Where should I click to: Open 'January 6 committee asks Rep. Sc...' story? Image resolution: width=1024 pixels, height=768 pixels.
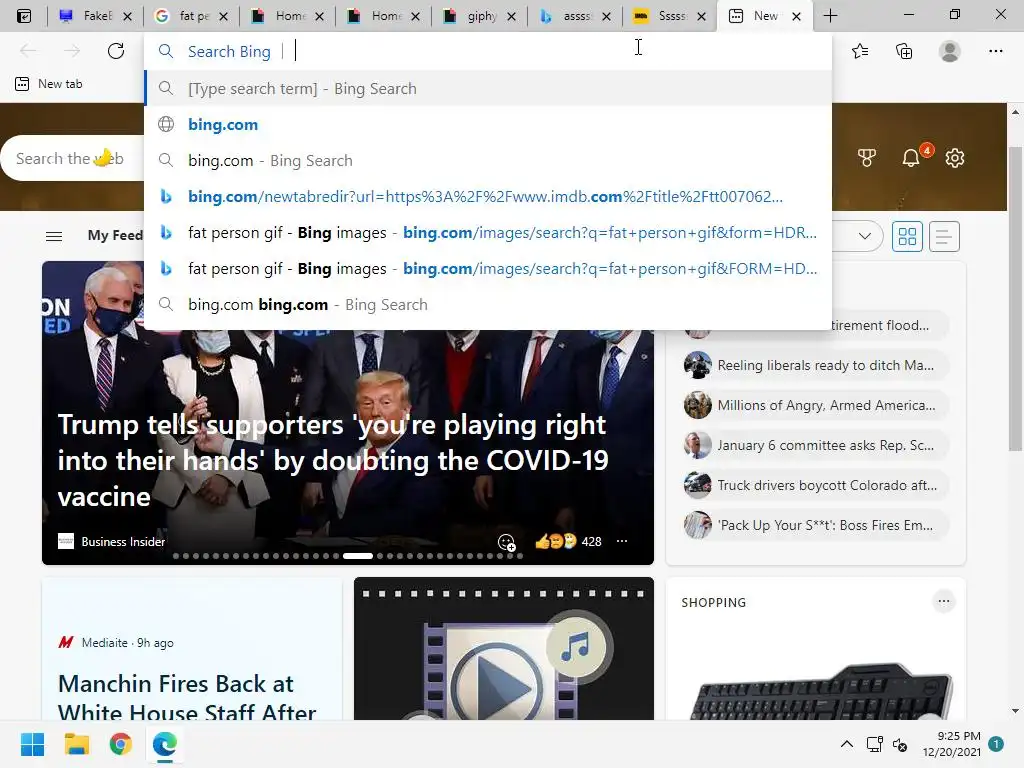click(814, 445)
